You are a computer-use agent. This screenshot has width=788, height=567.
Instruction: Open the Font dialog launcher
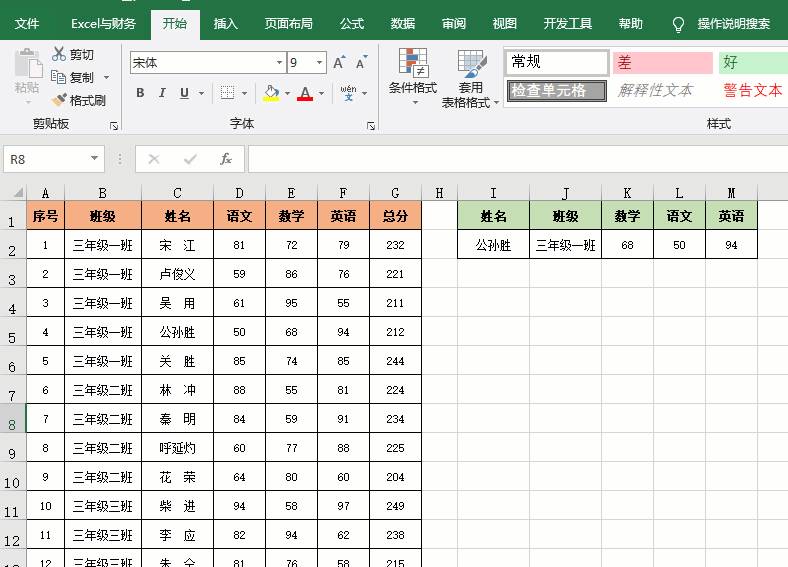371,126
